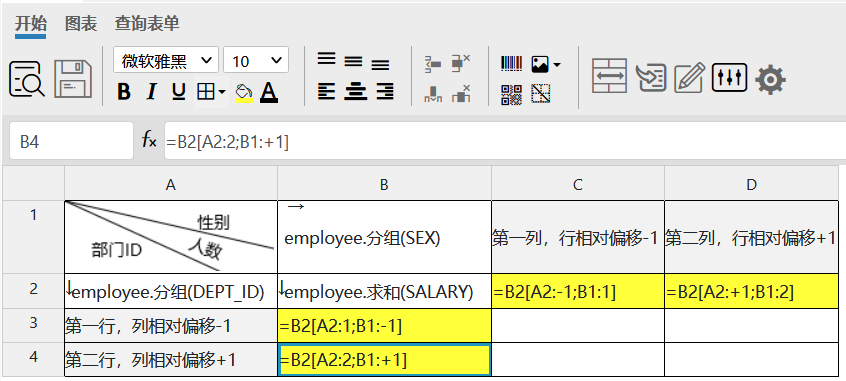Select cell employee.分组(SEX)
Screen dimensions: 846x381
coord(384,237)
